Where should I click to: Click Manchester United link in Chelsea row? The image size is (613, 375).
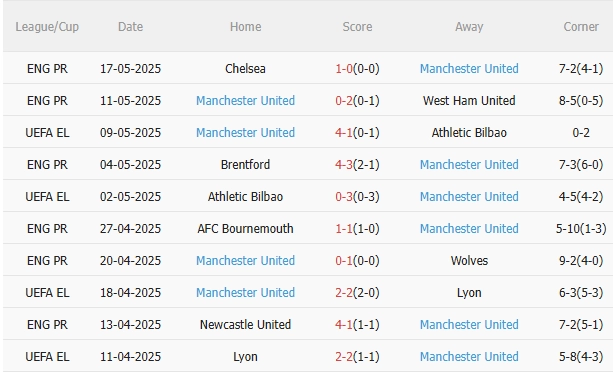(469, 69)
